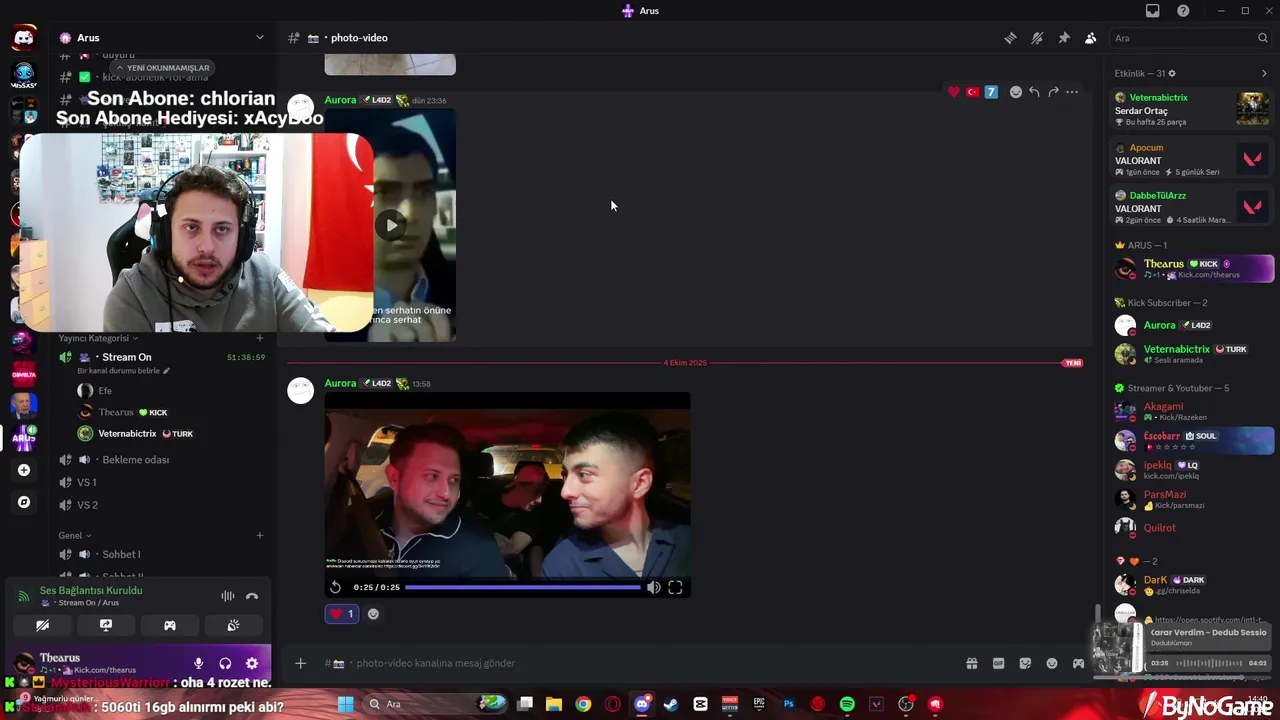Open Spotify from the taskbar
This screenshot has height=720, width=1280.
847,704
